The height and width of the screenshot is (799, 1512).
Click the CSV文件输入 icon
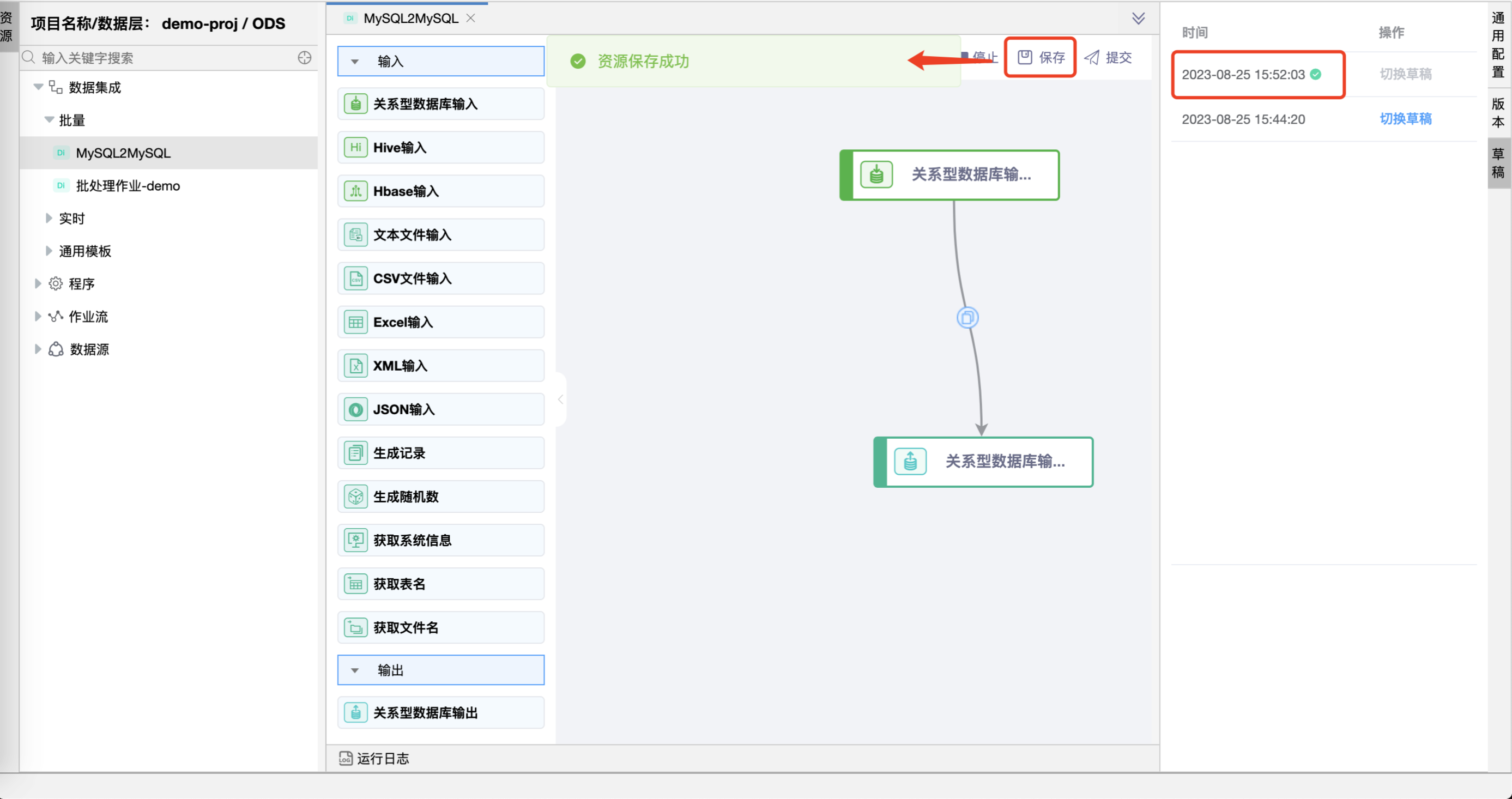tap(356, 279)
